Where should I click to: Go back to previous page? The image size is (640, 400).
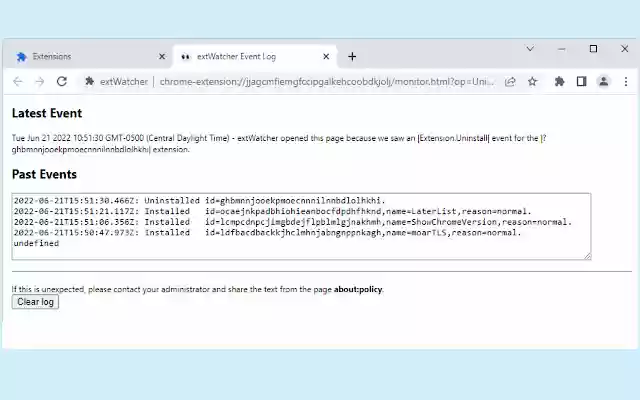point(18,82)
